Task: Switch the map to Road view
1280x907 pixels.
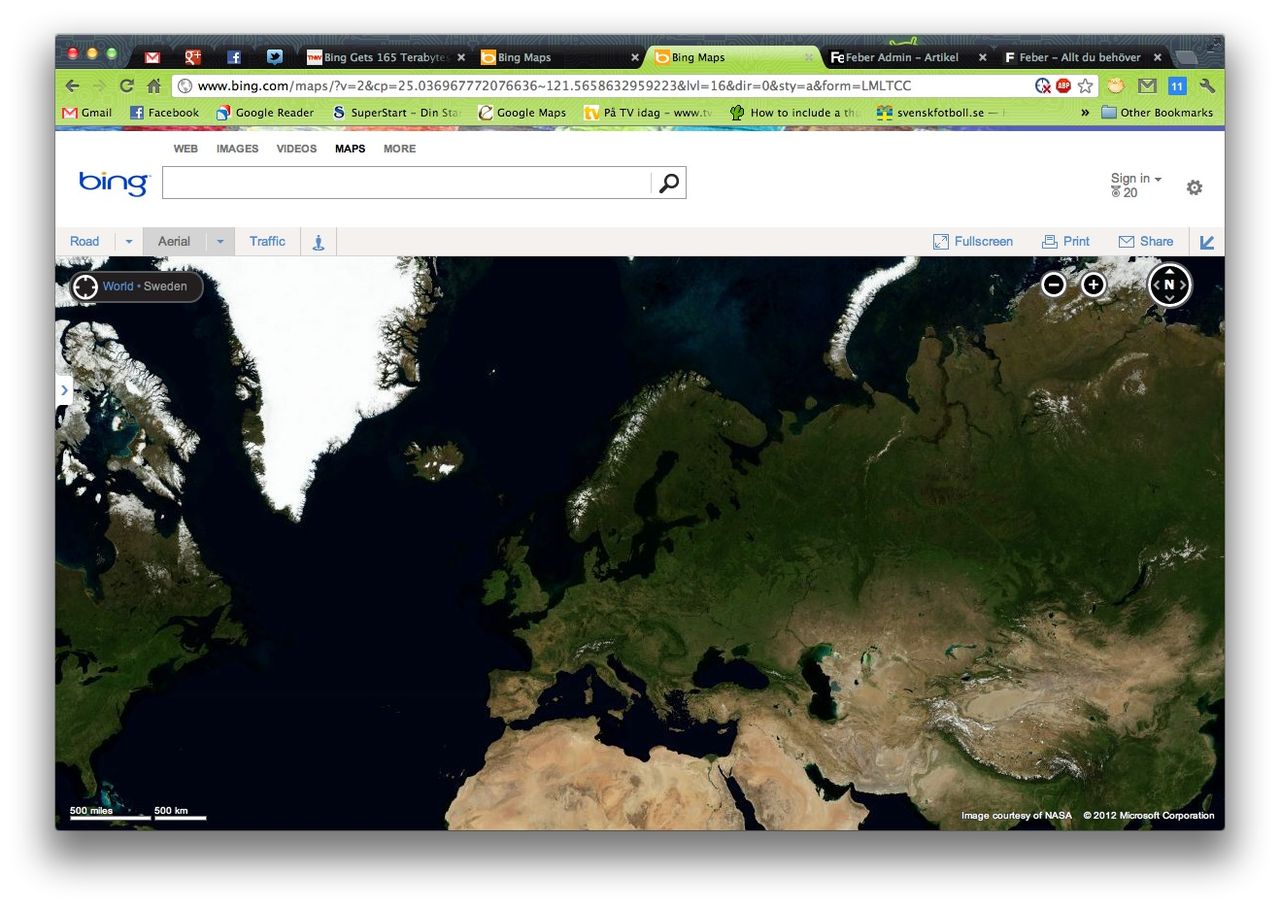Action: tap(84, 241)
